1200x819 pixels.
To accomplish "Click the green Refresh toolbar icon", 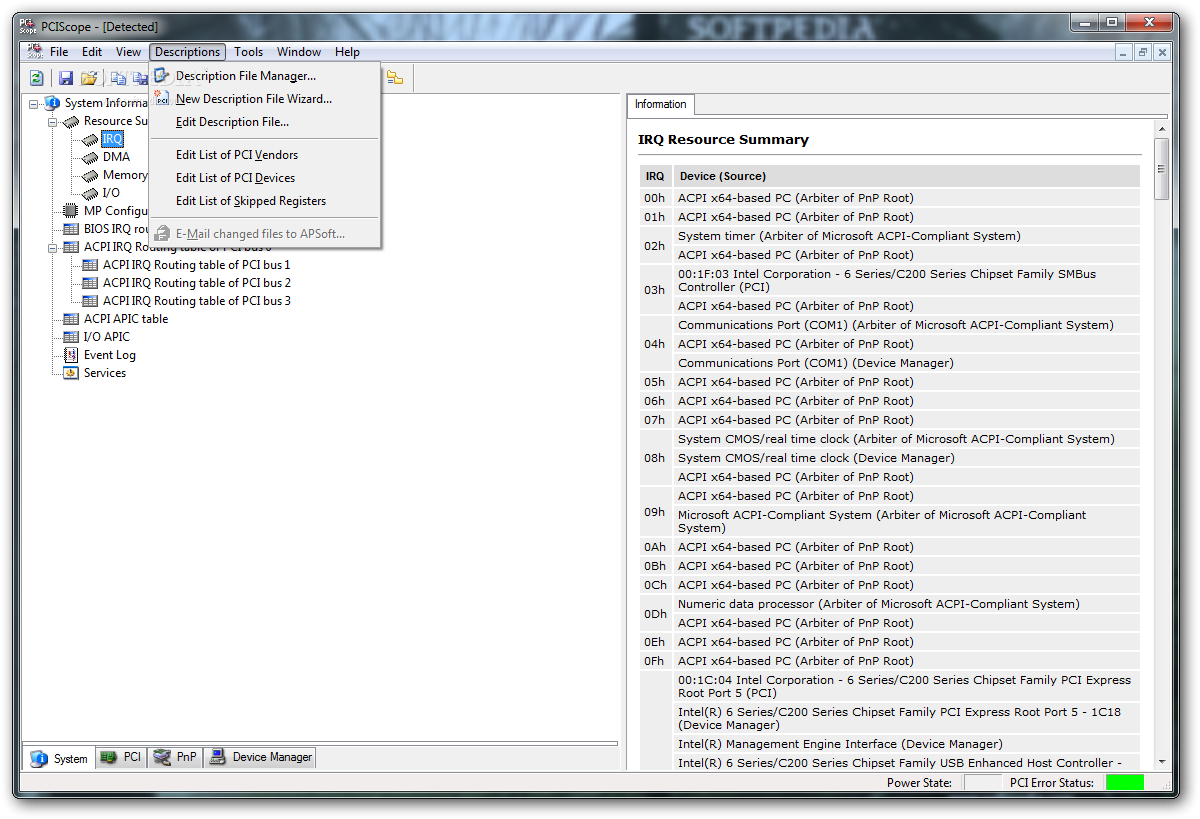I will pyautogui.click(x=37, y=78).
